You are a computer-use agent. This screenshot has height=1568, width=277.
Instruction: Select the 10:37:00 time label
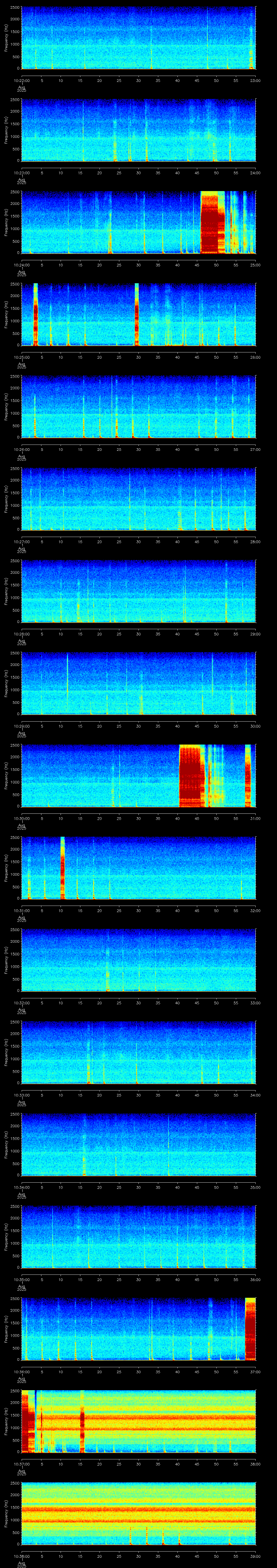(x=21, y=1464)
